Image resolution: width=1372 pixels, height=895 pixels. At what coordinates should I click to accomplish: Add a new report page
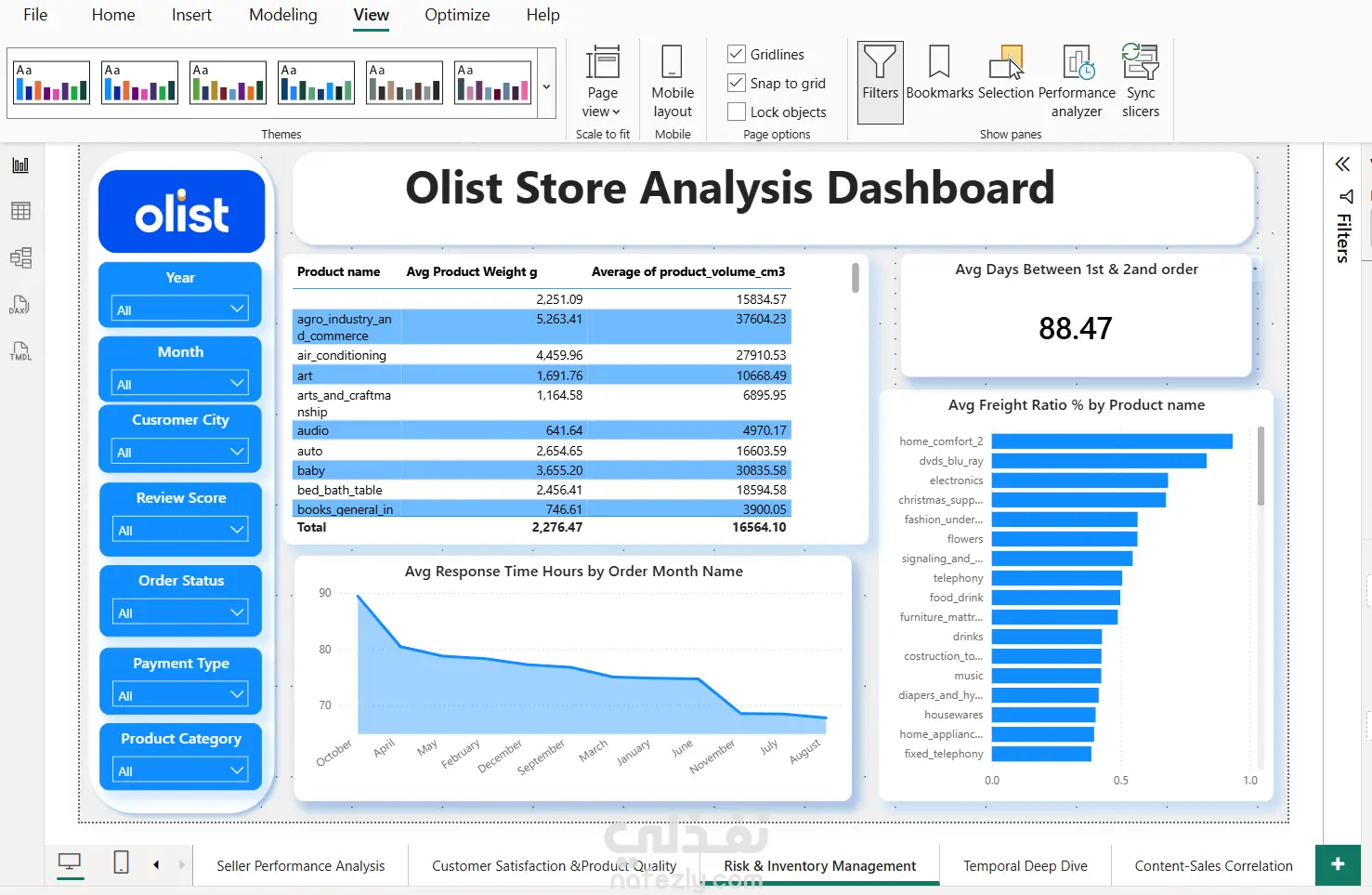point(1338,864)
